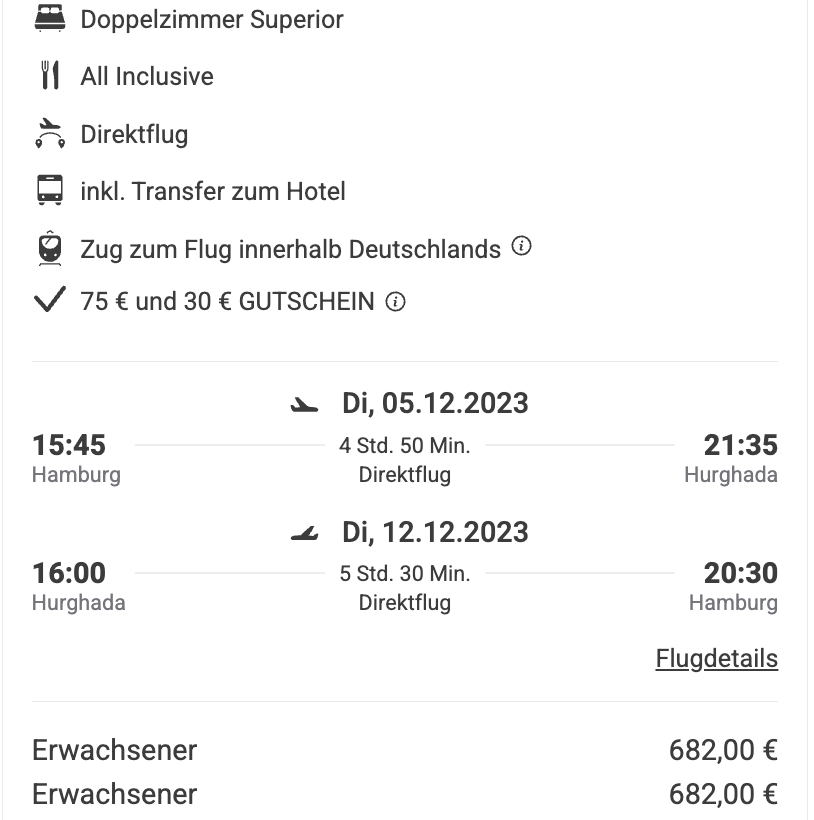Click the bus icon for hotel transfer
The height and width of the screenshot is (820, 814).
click(50, 190)
